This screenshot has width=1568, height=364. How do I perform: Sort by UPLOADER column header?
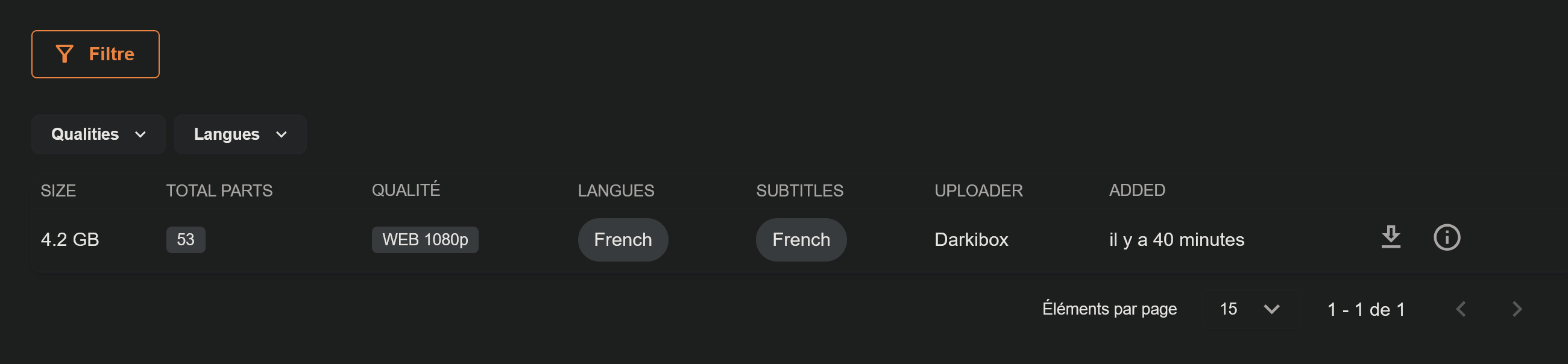tap(979, 190)
